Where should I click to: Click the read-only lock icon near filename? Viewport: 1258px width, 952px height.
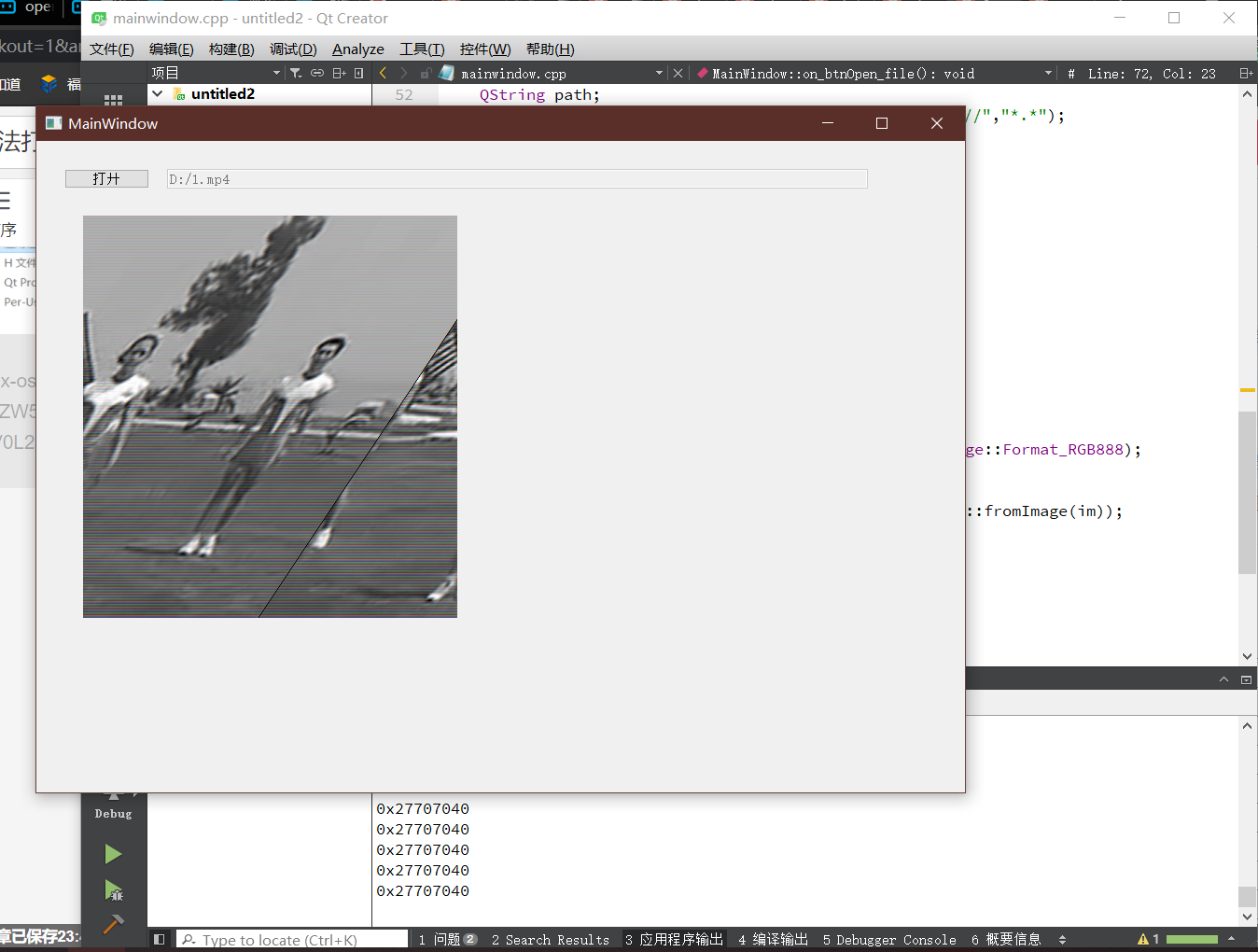click(425, 71)
